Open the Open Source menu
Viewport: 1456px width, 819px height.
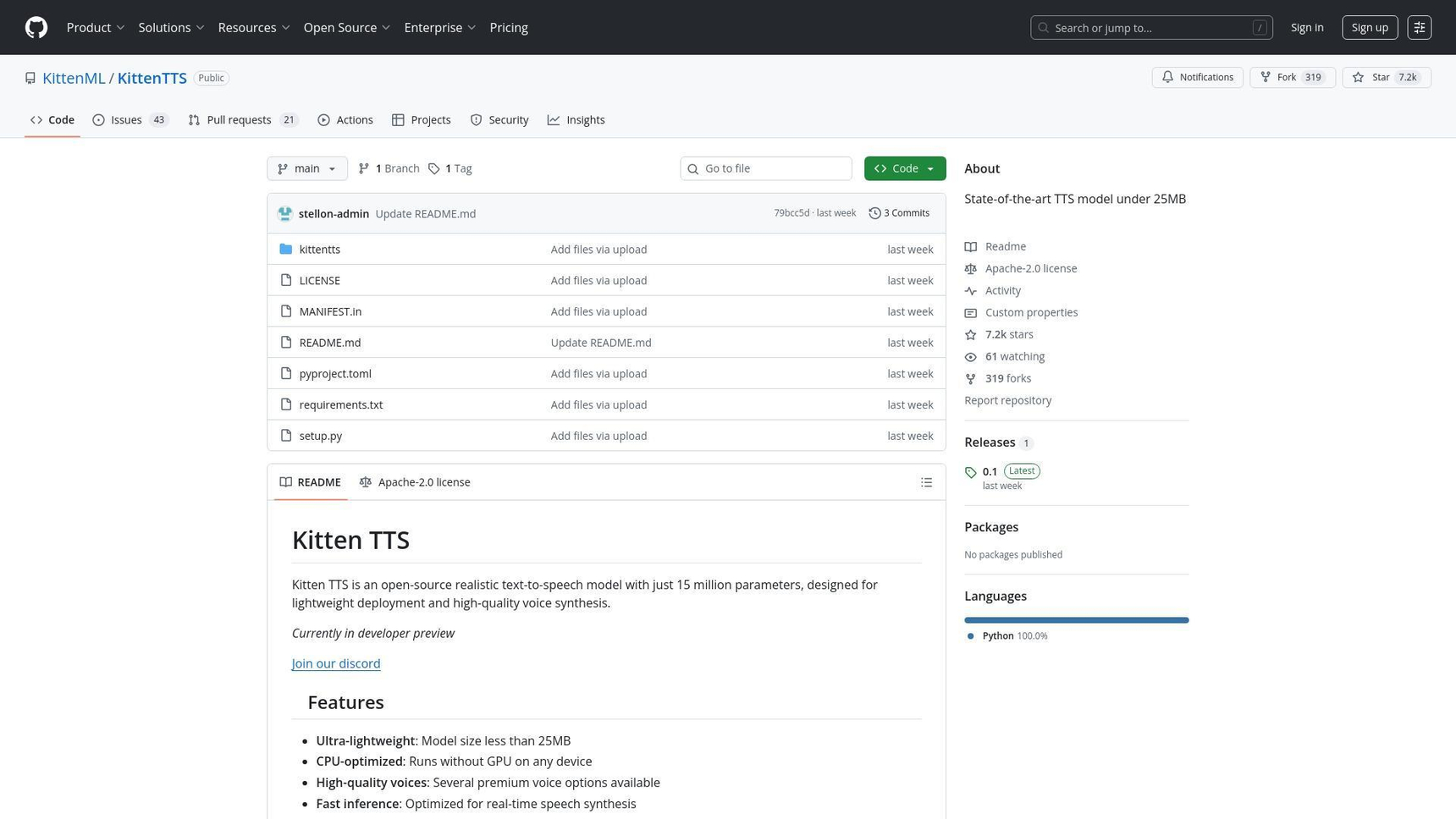click(346, 28)
